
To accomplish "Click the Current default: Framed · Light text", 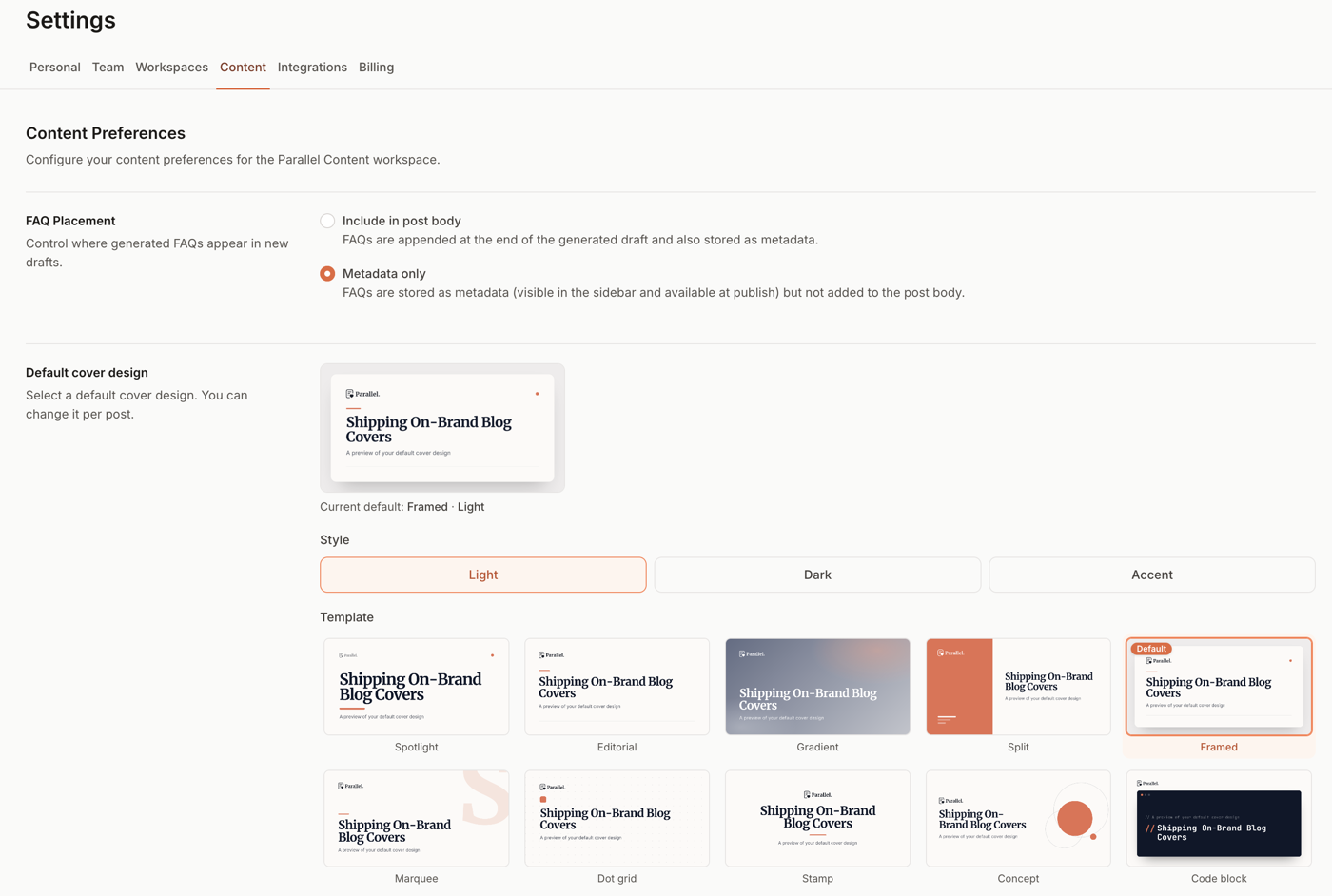I will pos(402,507).
